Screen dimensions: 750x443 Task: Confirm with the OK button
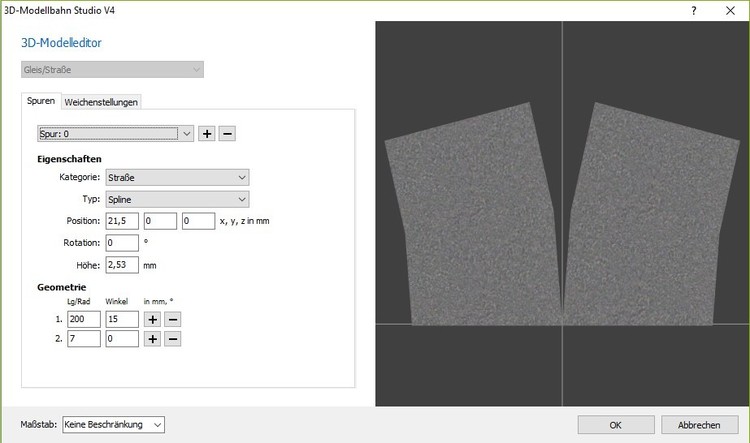[616, 425]
